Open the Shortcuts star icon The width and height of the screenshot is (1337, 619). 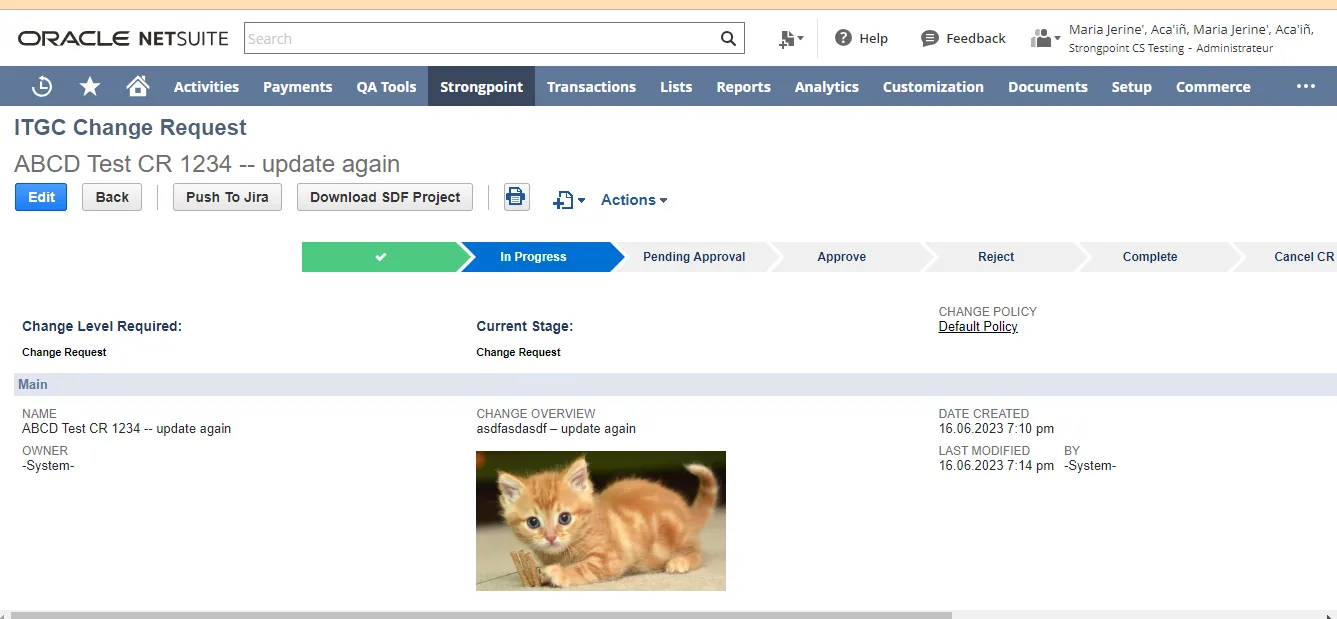[90, 87]
